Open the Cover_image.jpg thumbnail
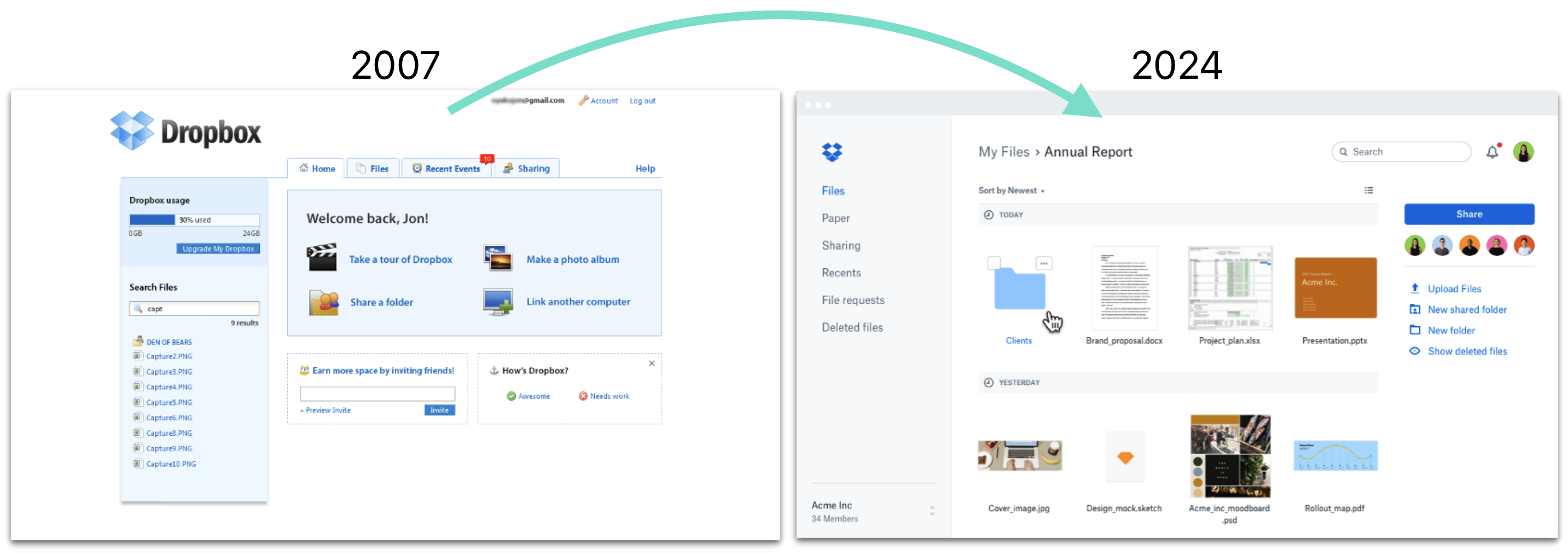The width and height of the screenshot is (1568, 554). (1020, 455)
